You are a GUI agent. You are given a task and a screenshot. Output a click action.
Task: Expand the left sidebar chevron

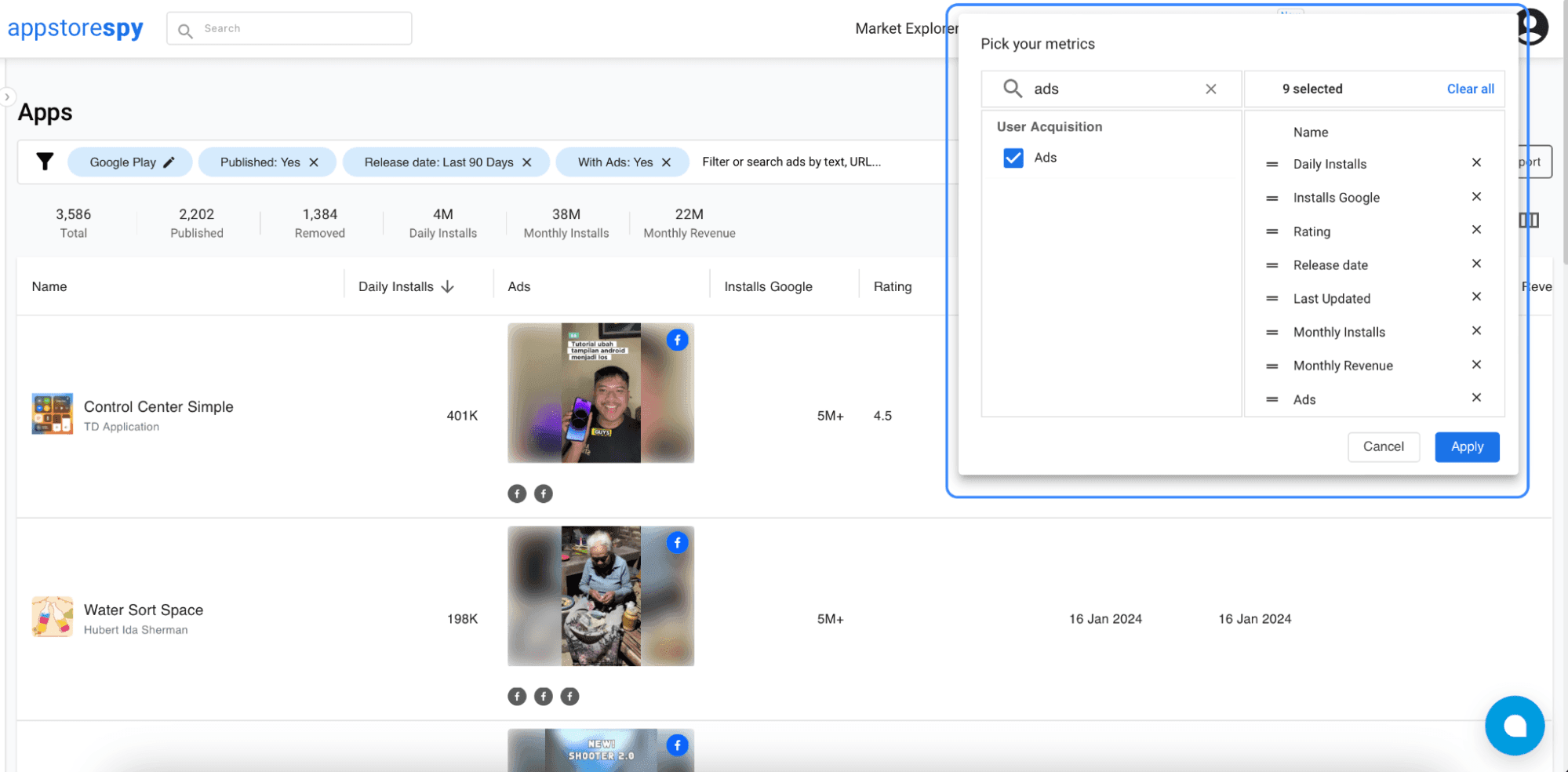click(x=7, y=97)
